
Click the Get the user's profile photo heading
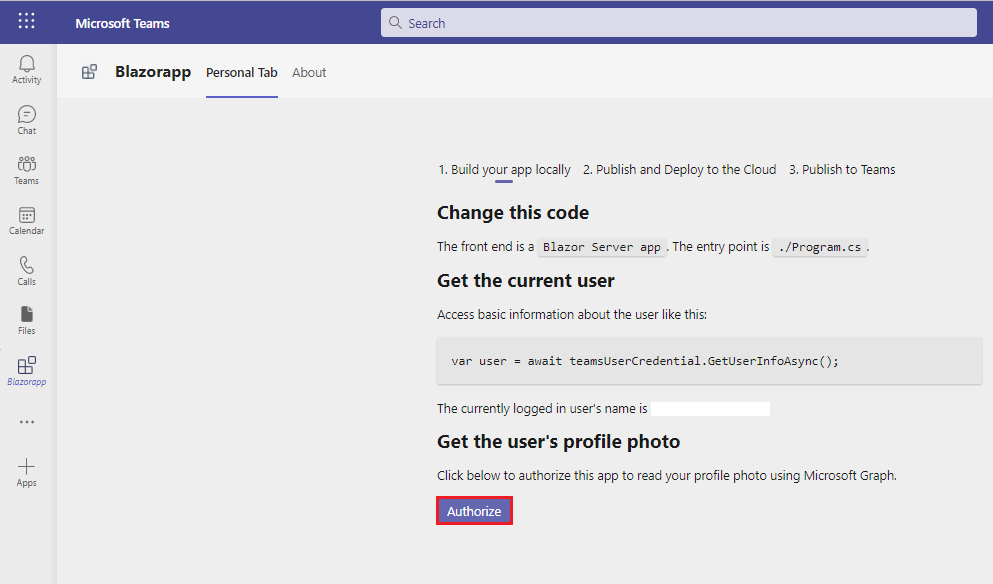(x=559, y=441)
